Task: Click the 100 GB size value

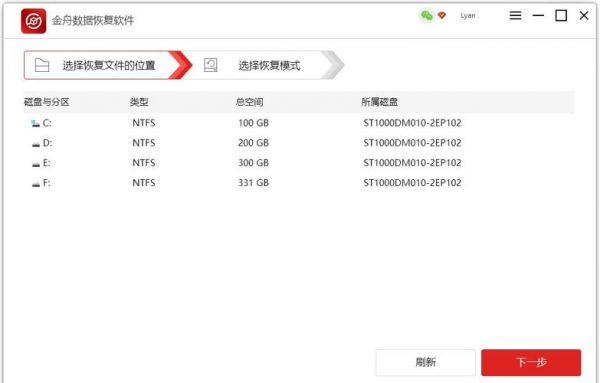Action: click(253, 123)
